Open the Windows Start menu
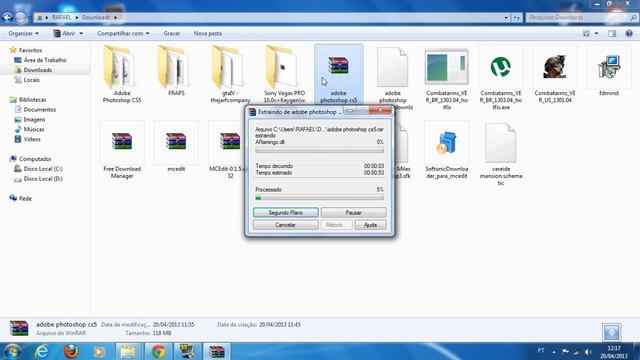This screenshot has height=360, width=640. [x=12, y=351]
